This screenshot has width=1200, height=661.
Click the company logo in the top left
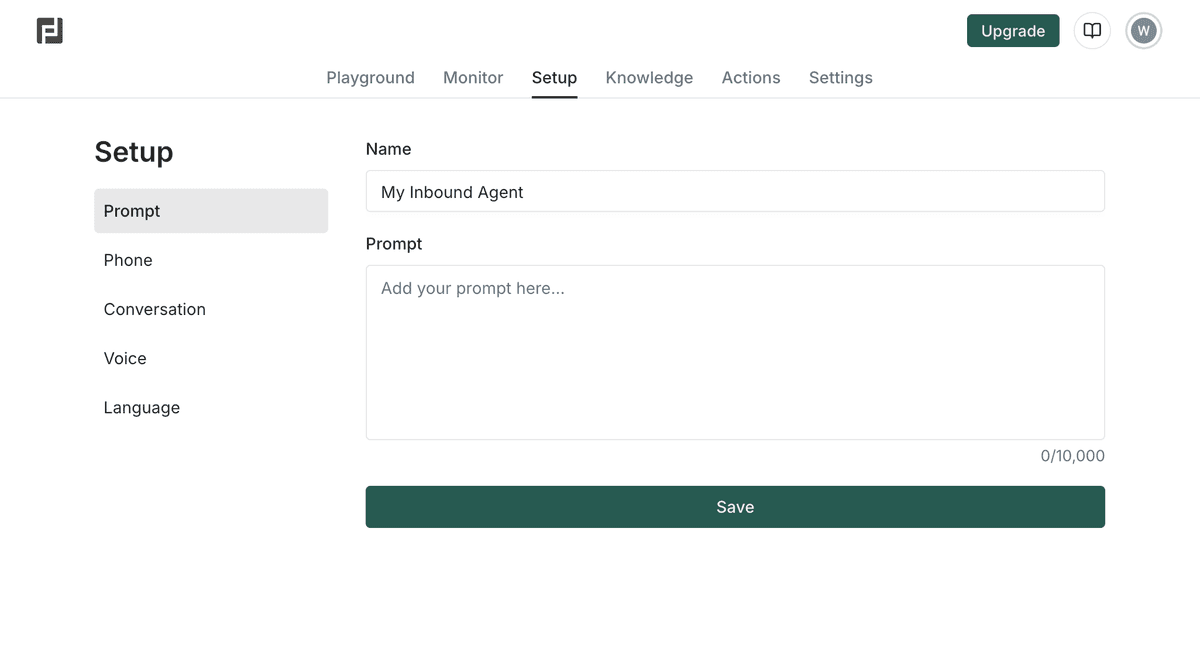tap(49, 30)
